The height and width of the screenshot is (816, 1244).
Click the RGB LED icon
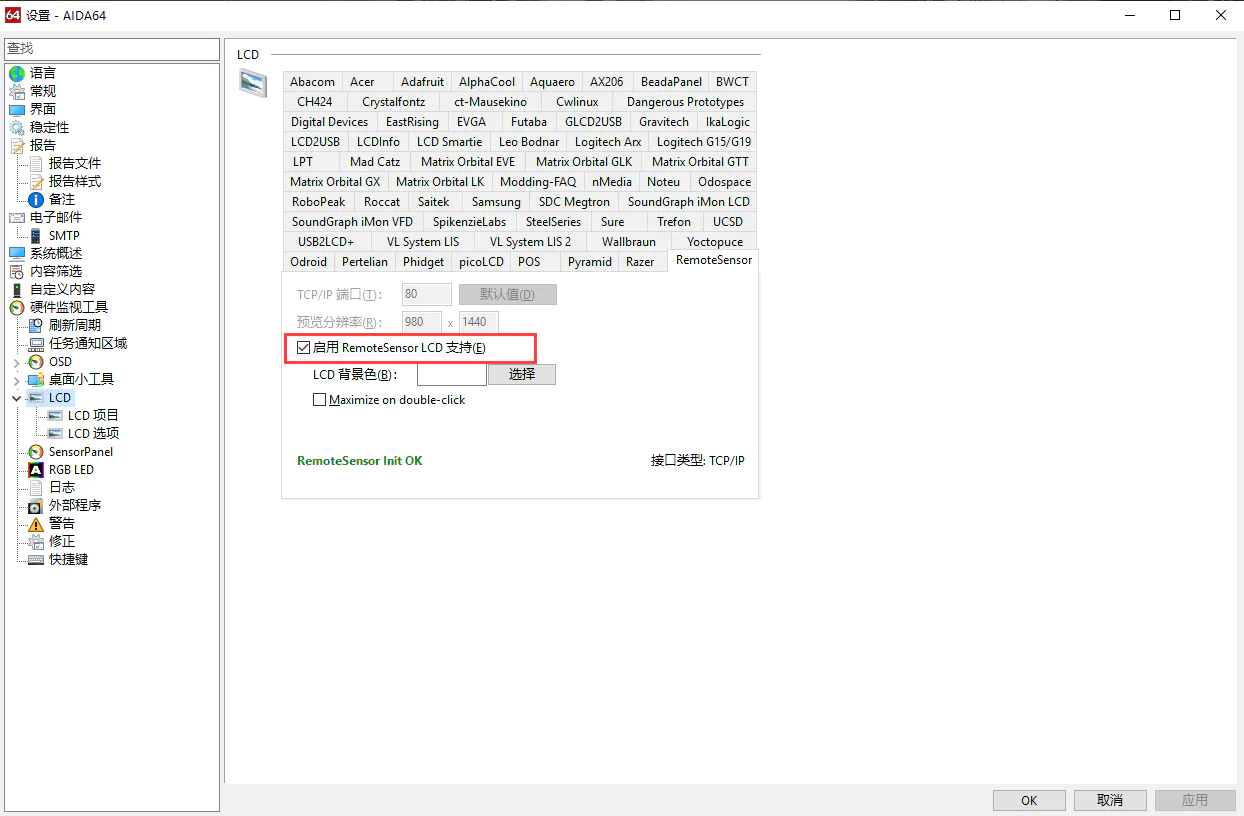pyautogui.click(x=36, y=469)
